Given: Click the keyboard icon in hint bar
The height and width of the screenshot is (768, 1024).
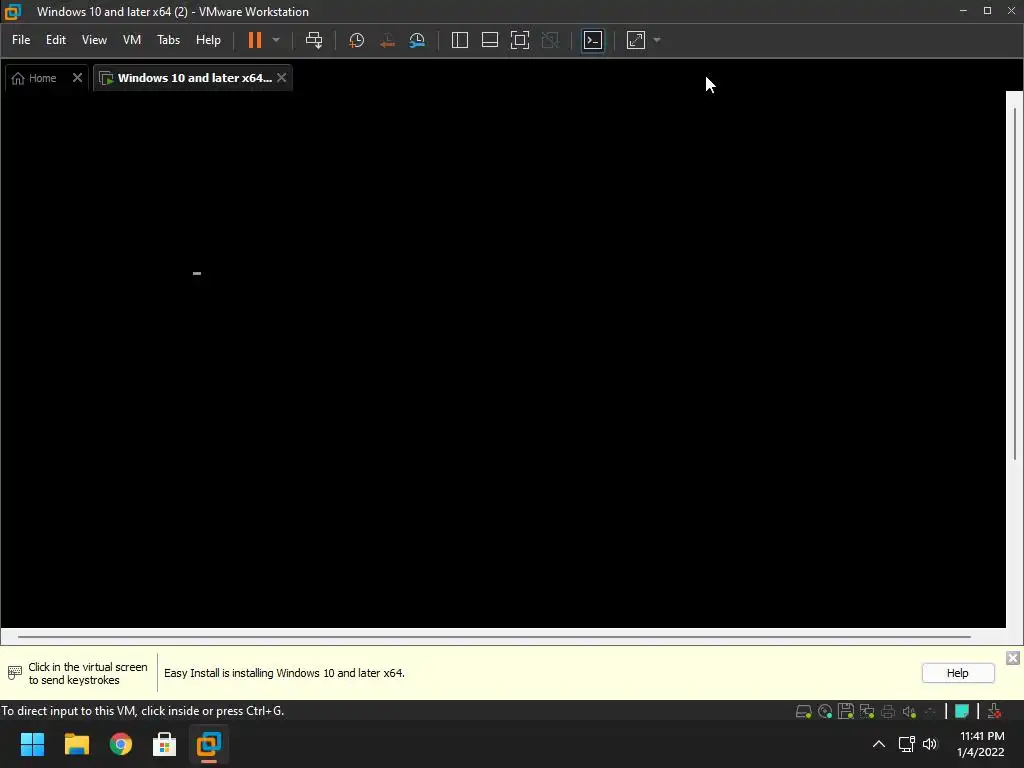Looking at the screenshot, I should click(x=14, y=673).
